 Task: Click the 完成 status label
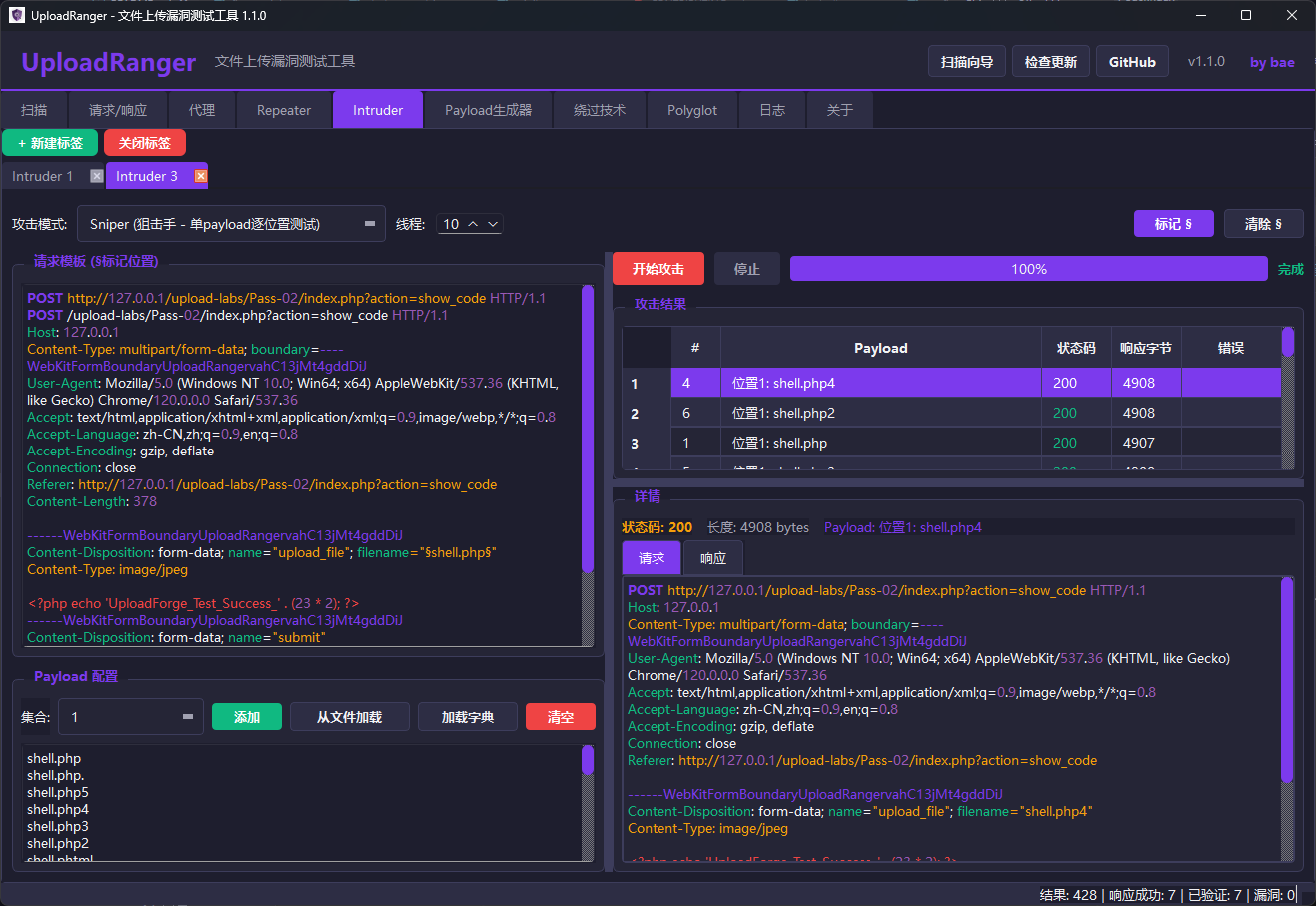click(1291, 269)
